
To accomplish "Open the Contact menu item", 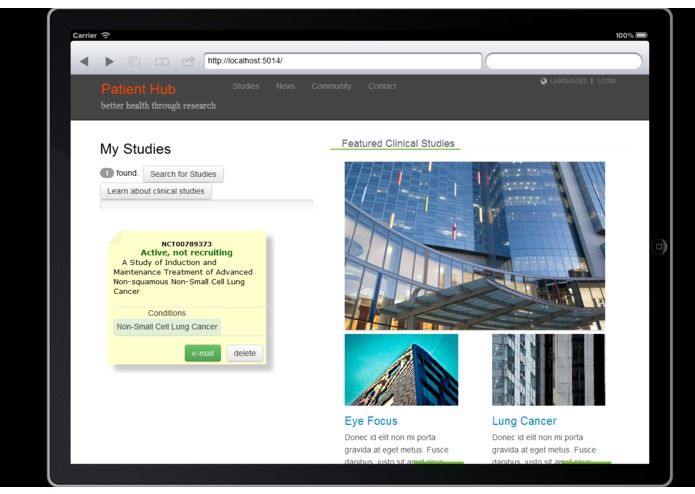I will 382,86.
